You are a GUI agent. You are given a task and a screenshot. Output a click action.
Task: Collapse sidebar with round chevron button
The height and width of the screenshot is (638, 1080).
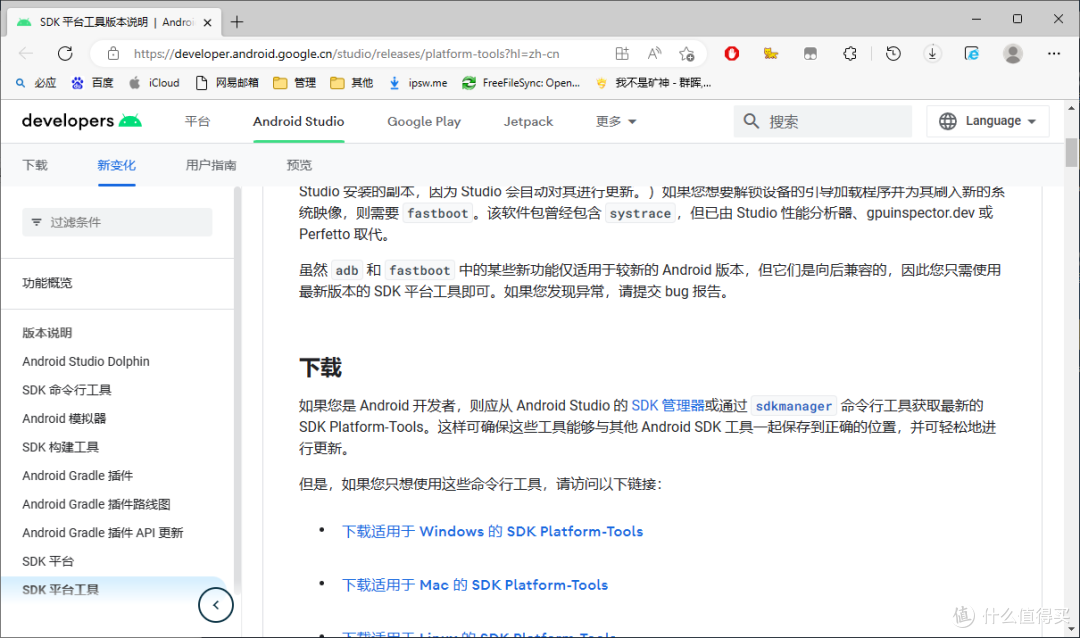[216, 605]
